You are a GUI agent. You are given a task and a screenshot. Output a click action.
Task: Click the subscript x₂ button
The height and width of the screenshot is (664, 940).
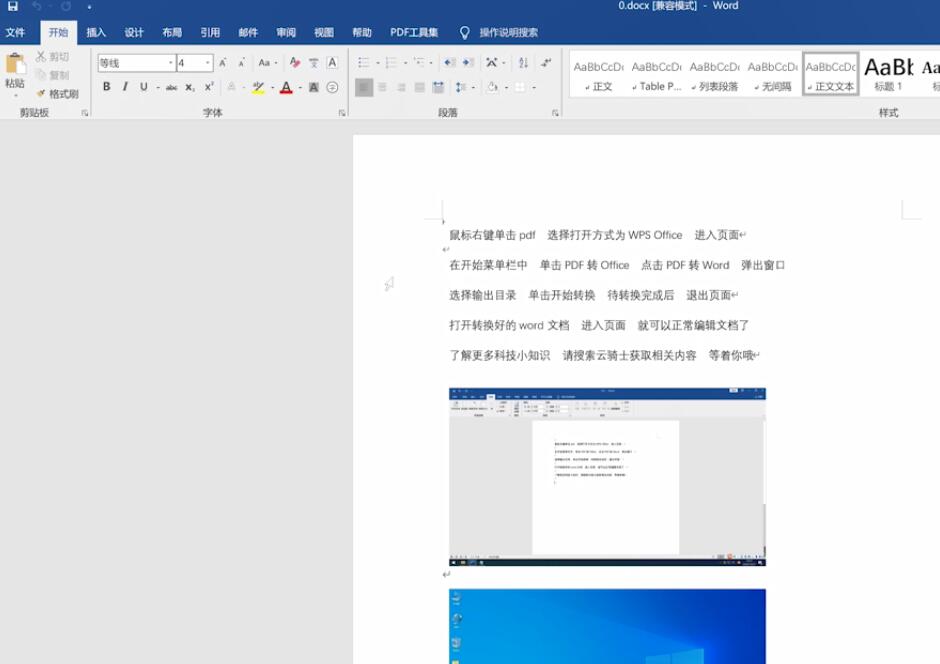[x=189, y=87]
